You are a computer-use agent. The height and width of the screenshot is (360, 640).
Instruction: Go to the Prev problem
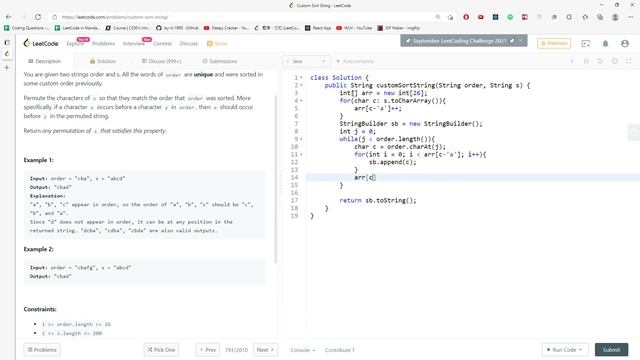(208, 350)
